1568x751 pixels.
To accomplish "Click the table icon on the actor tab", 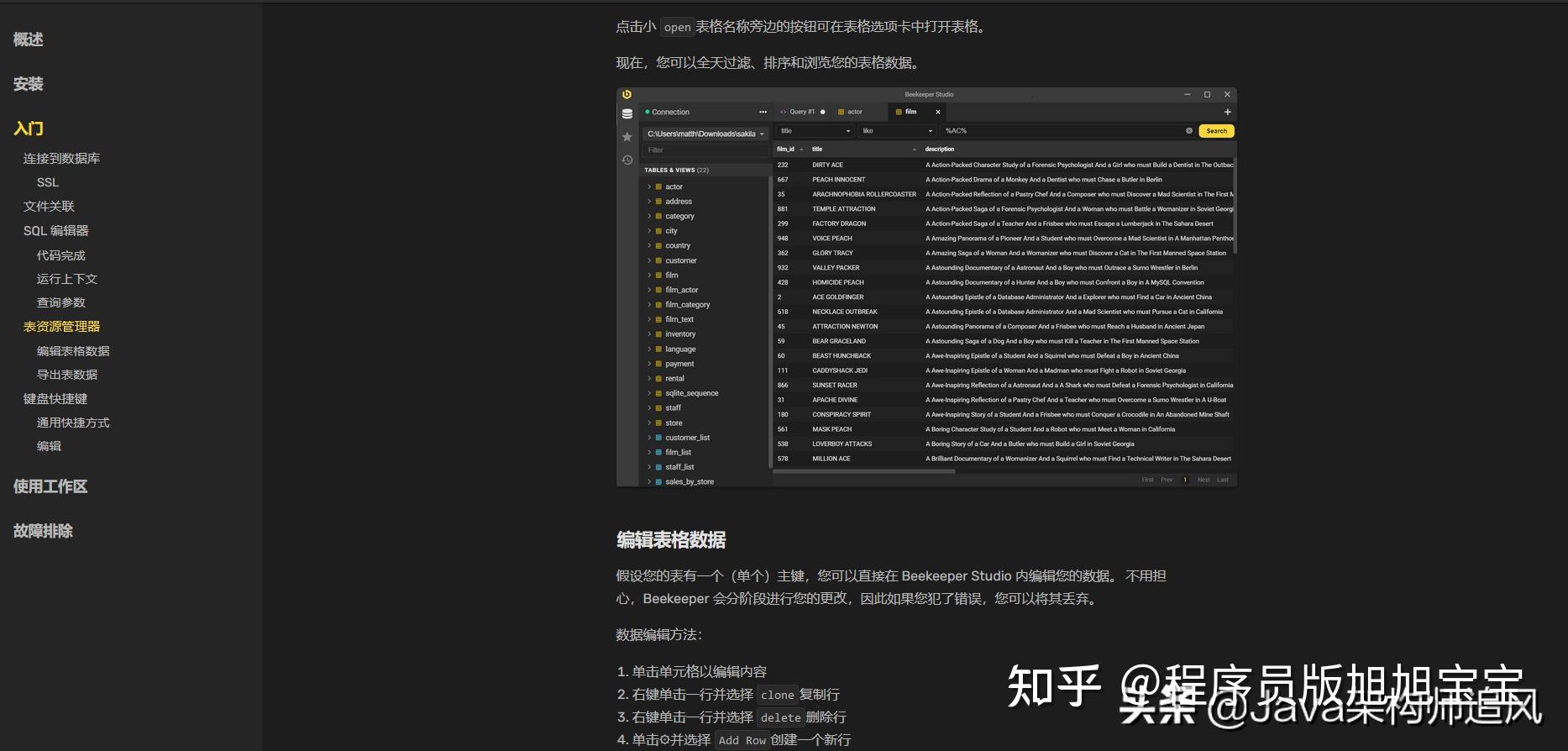I will click(841, 112).
